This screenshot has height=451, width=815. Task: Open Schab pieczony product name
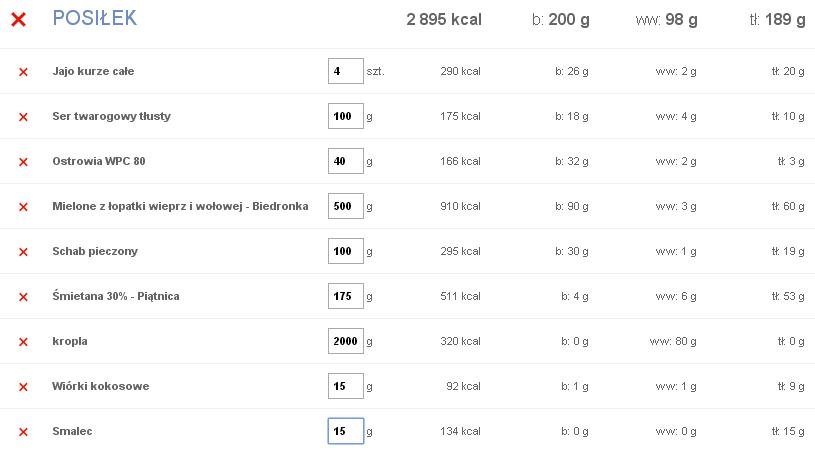click(x=95, y=251)
